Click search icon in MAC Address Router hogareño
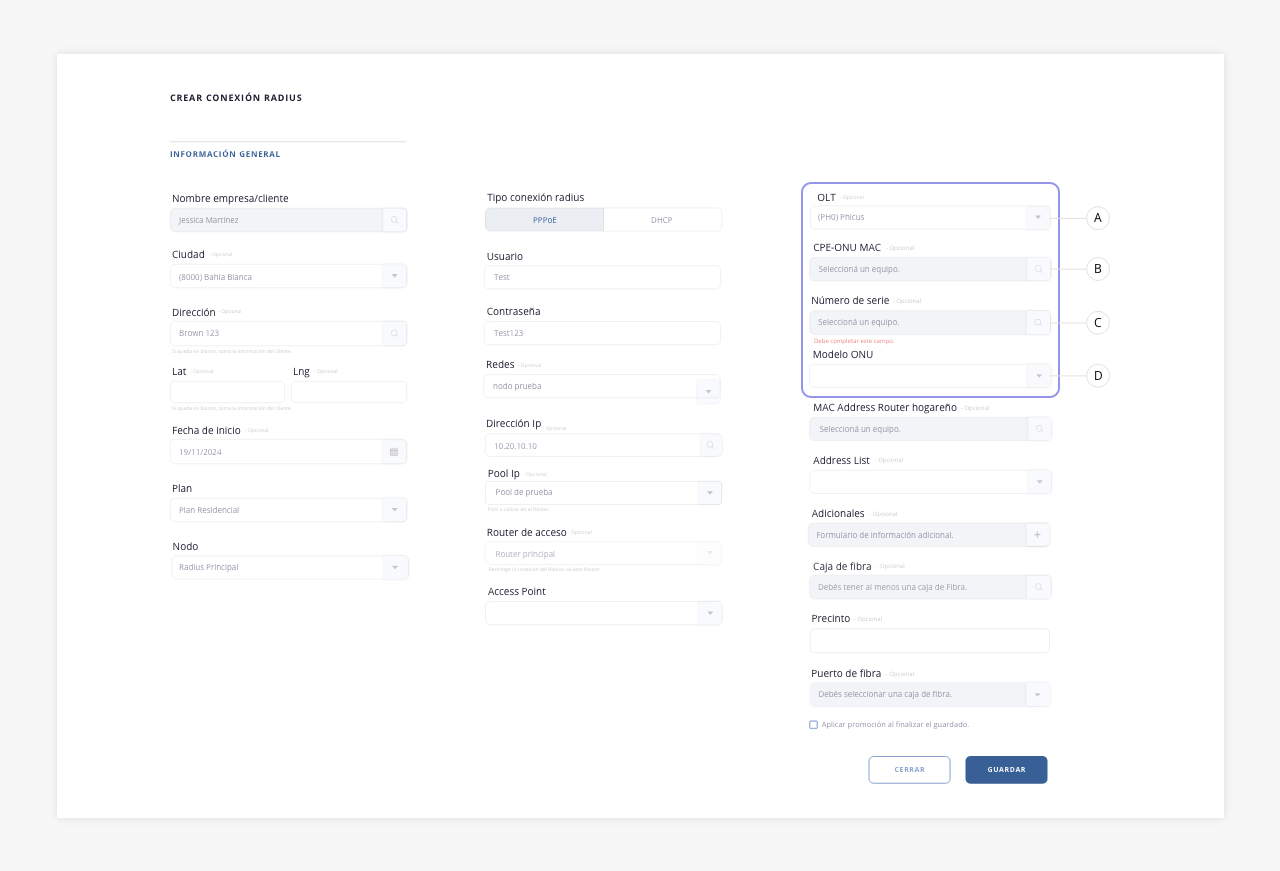Image resolution: width=1280 pixels, height=871 pixels. [1039, 429]
